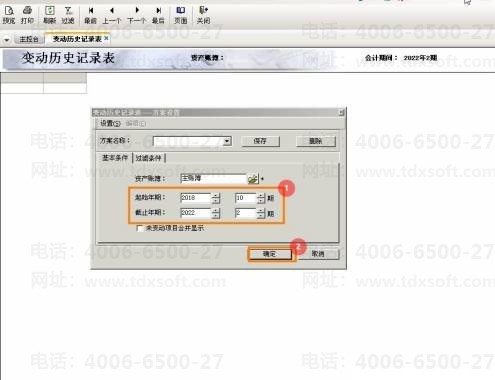Switch to the 基本条件 tab
Viewport: 495px width, 380px height.
115,158
